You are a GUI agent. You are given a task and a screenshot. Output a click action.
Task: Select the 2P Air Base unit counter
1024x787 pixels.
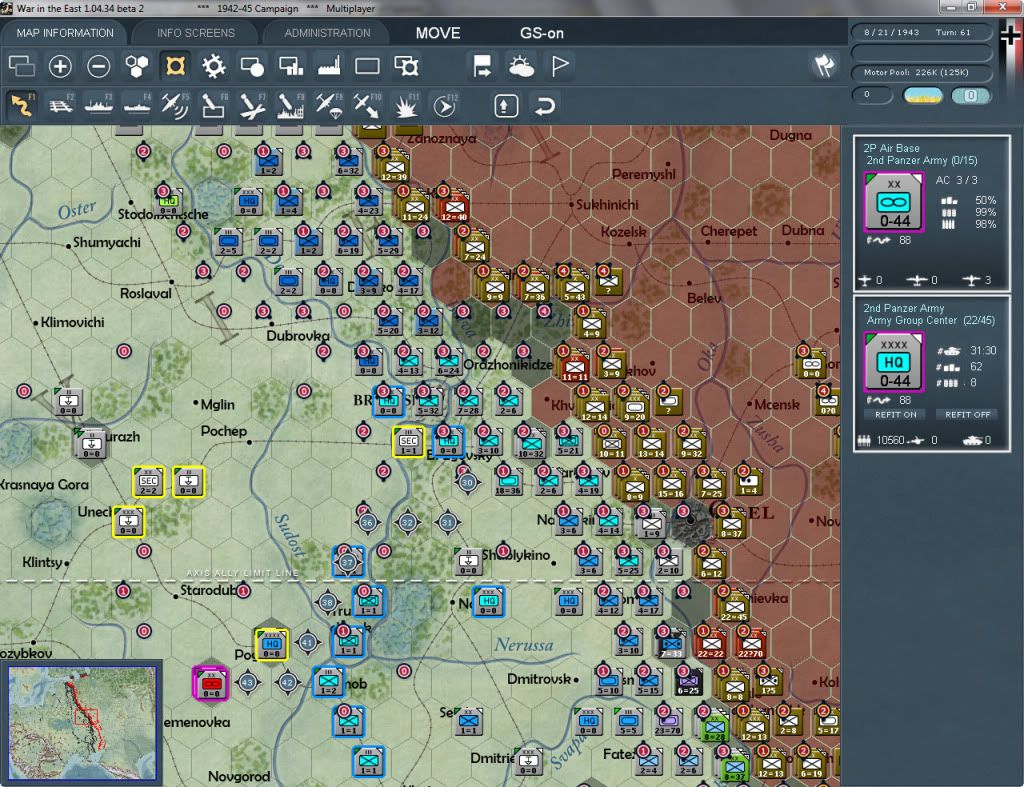(893, 202)
